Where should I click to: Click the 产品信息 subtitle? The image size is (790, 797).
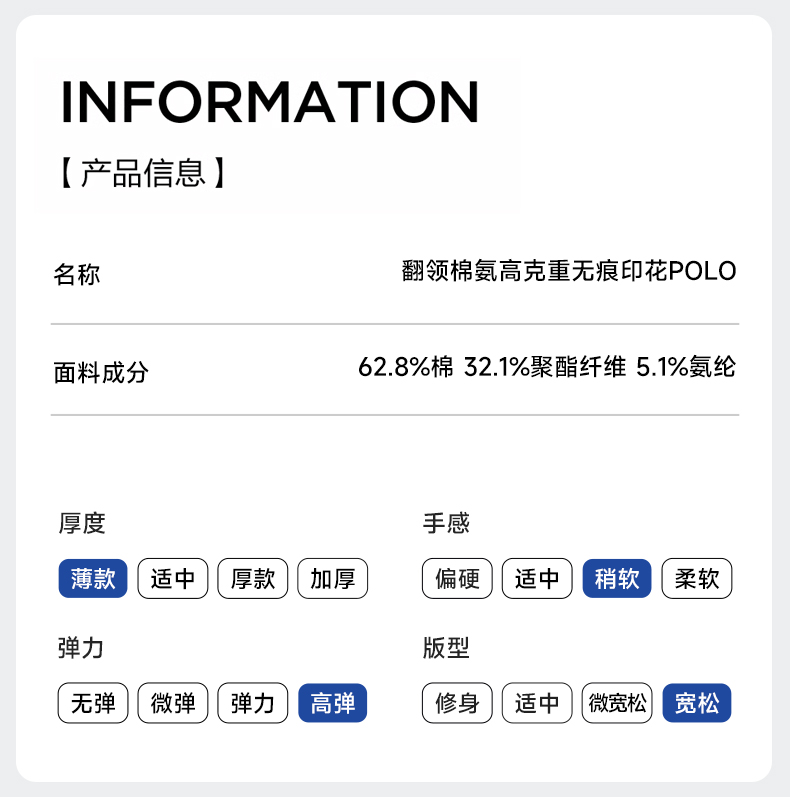143,172
